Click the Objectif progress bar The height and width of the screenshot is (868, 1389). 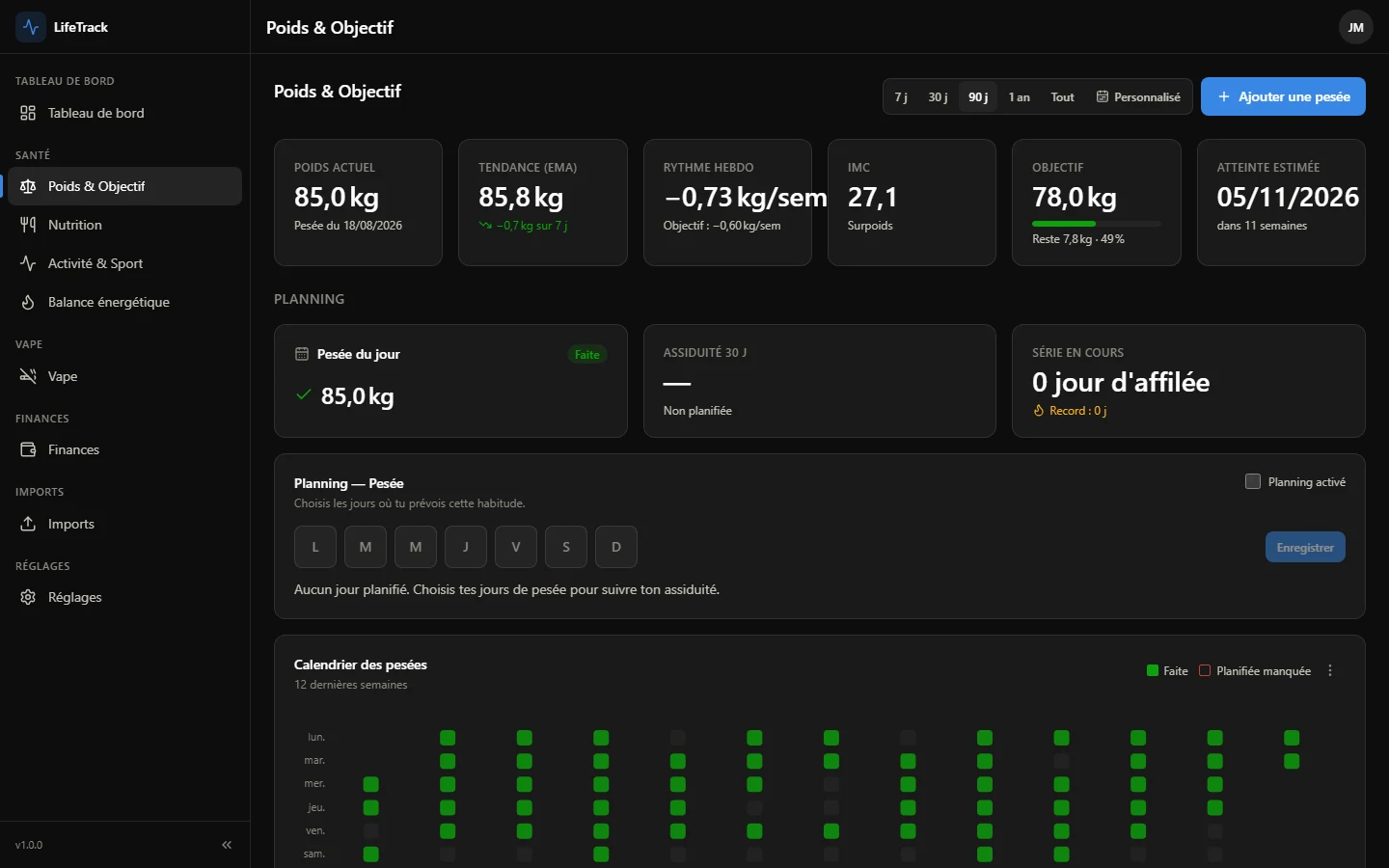click(x=1096, y=224)
